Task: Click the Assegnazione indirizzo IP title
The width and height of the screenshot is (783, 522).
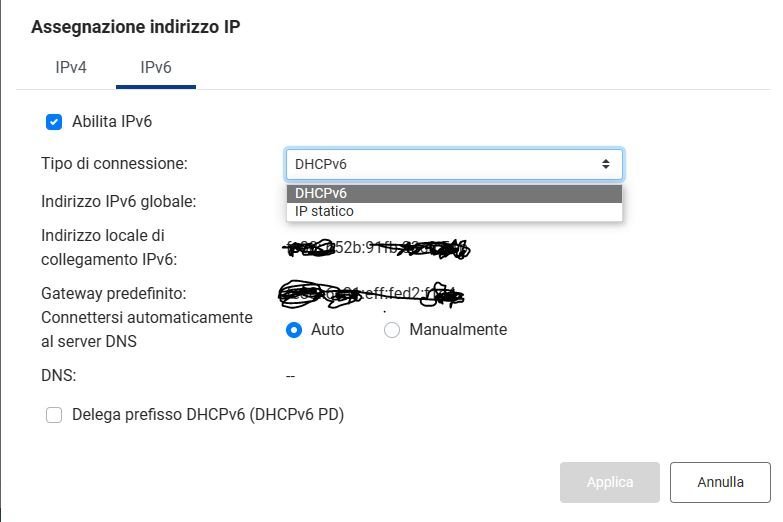Action: pos(136,26)
